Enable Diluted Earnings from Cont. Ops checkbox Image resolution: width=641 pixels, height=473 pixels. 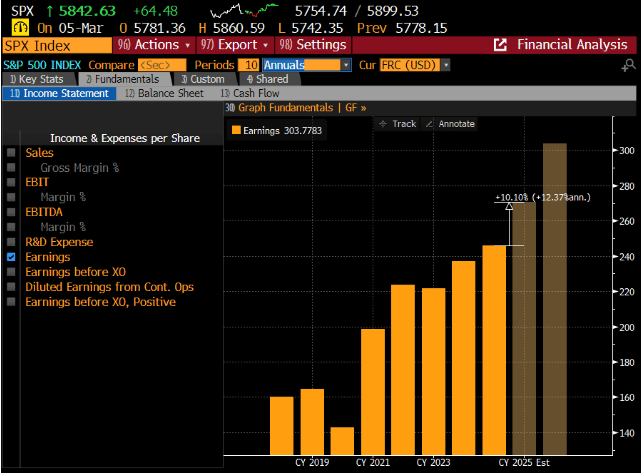click(11, 287)
